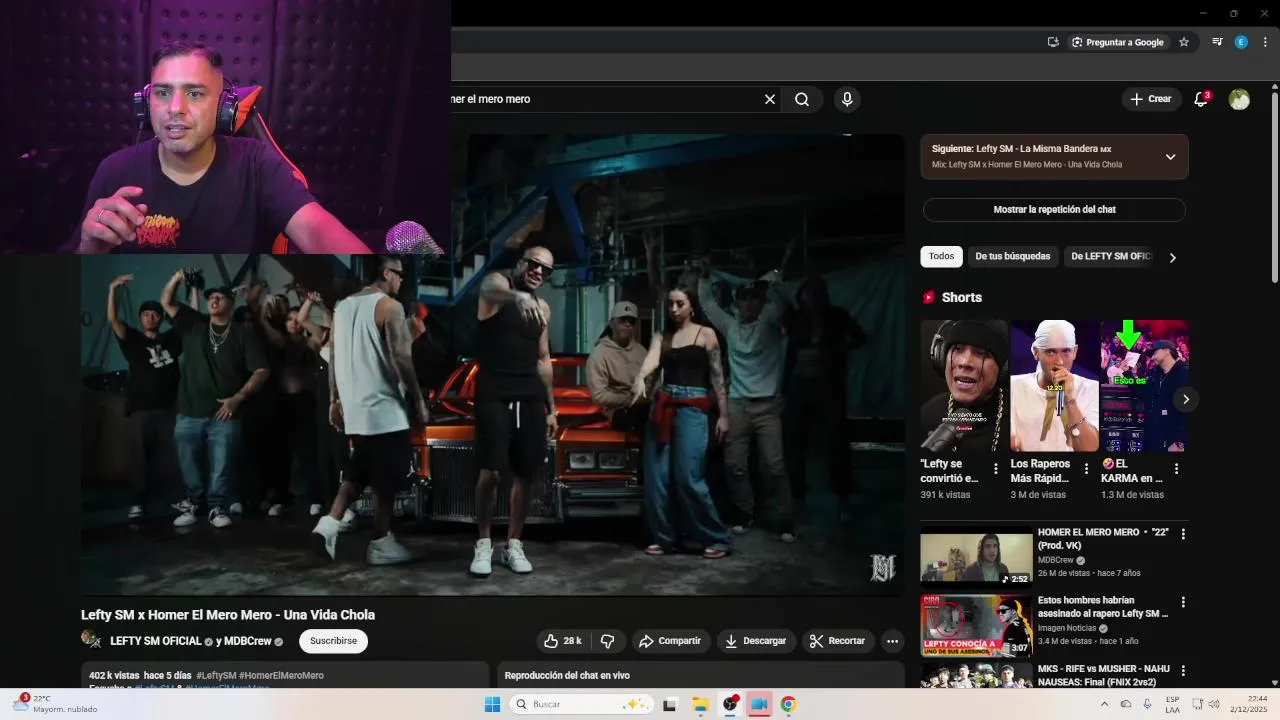
Task: Click Windows taskbar Buscar box
Action: 583,704
